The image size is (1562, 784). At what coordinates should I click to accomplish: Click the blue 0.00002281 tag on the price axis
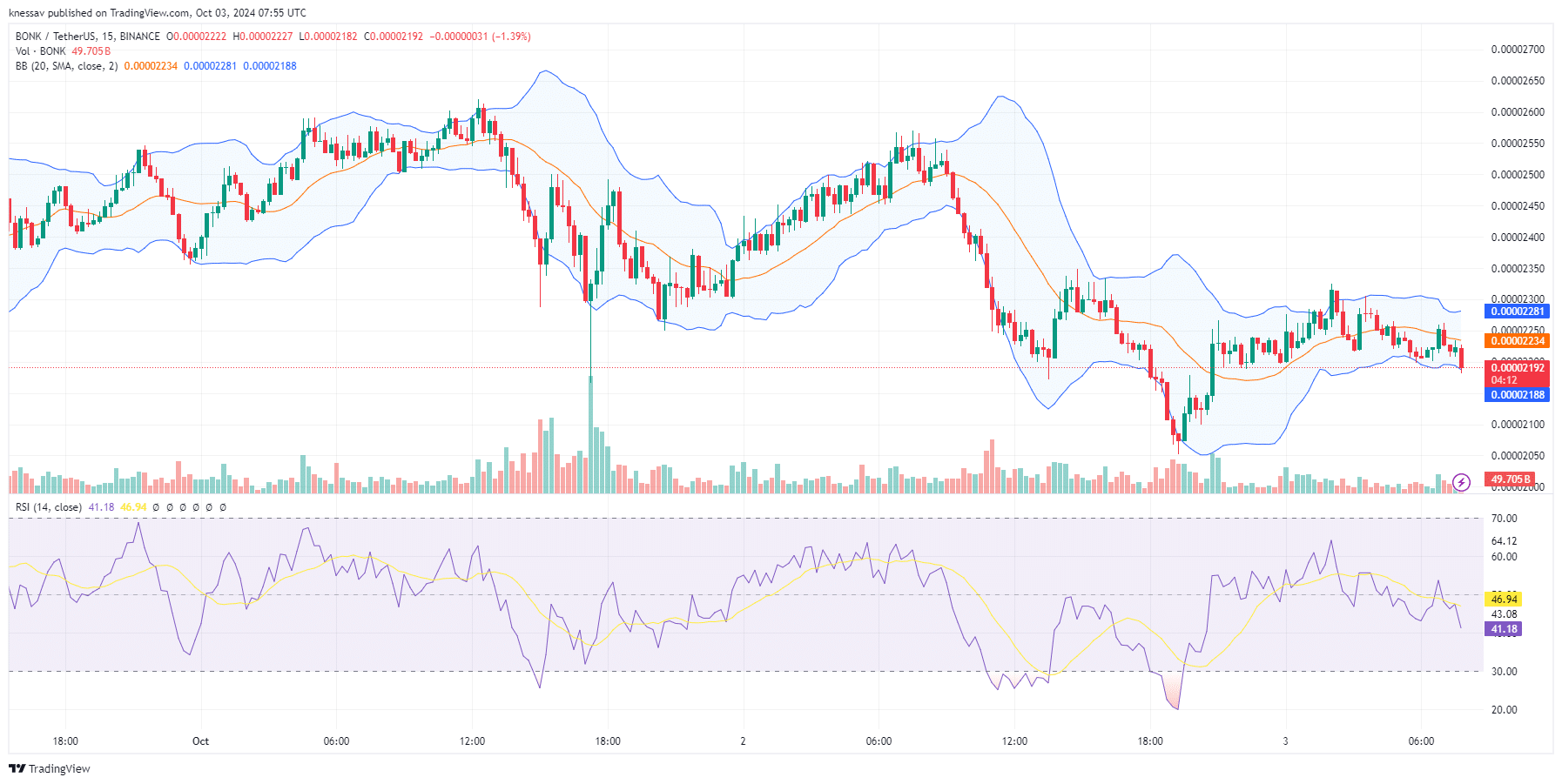click(x=1517, y=312)
